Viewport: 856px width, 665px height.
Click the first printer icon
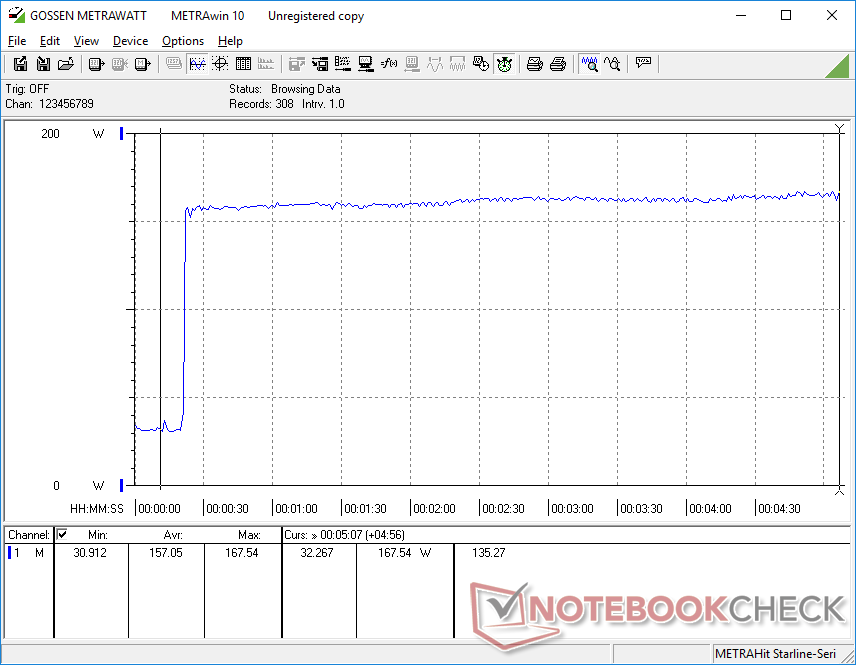tap(535, 64)
